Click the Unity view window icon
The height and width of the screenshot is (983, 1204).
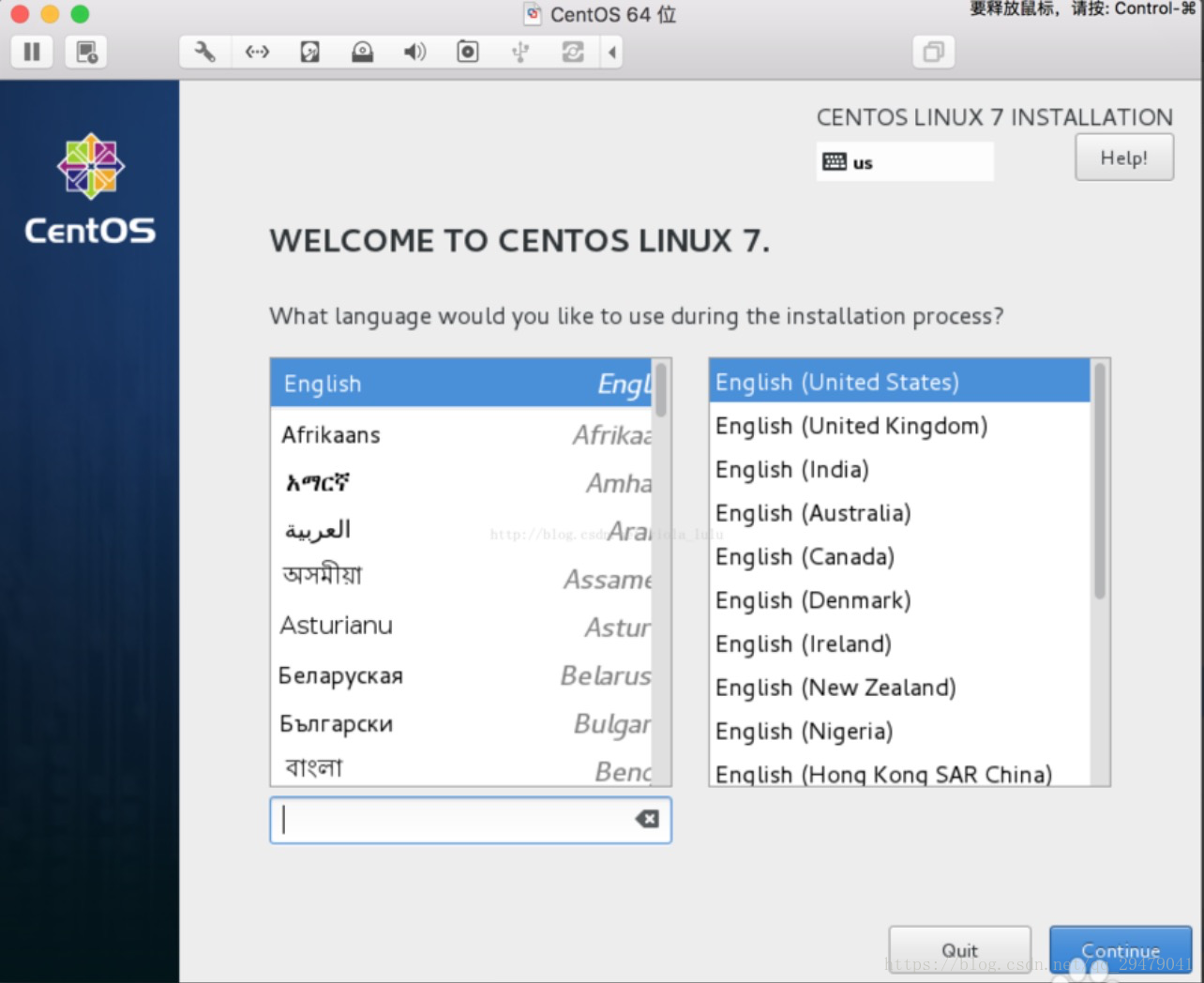pos(933,52)
